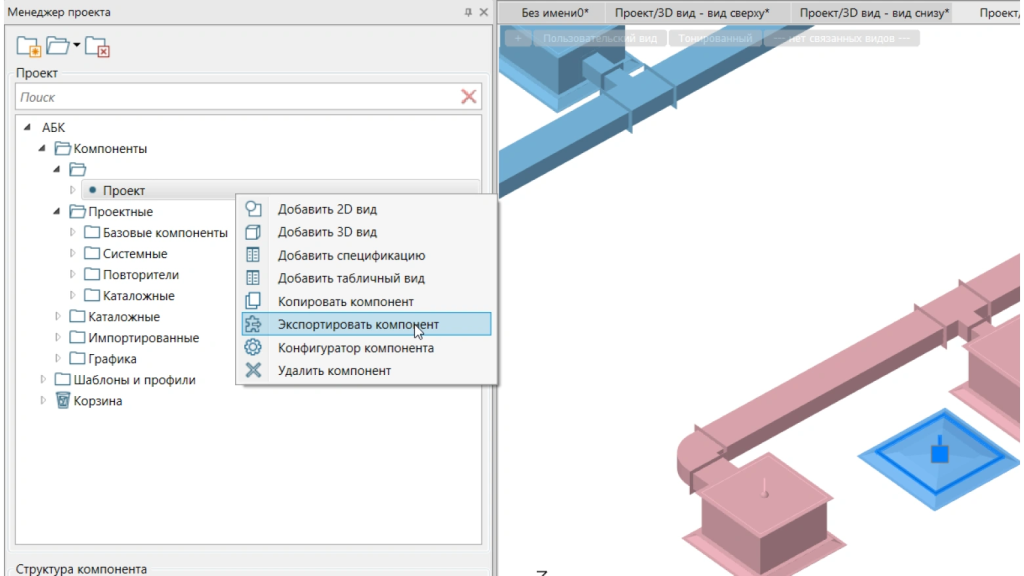Switch to Проект/3D вид - вид сверху tab
This screenshot has height=576, width=1024.
pos(692,12)
